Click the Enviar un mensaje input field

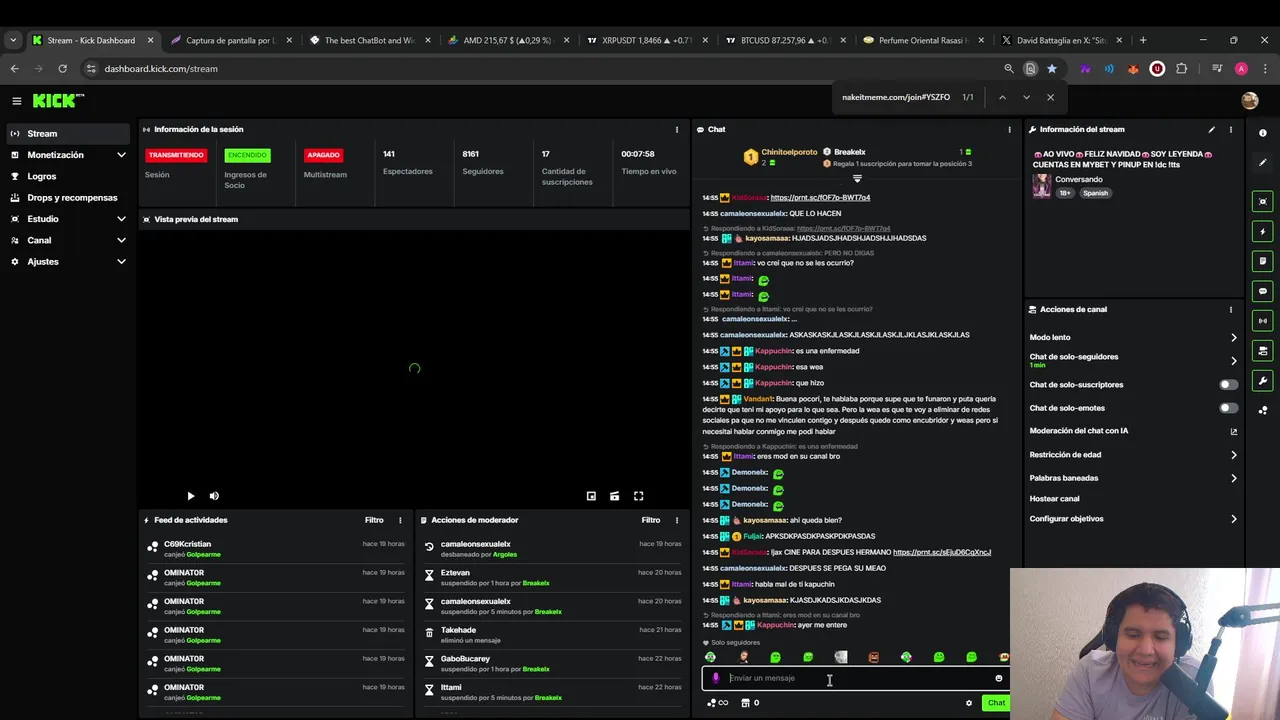(x=855, y=678)
